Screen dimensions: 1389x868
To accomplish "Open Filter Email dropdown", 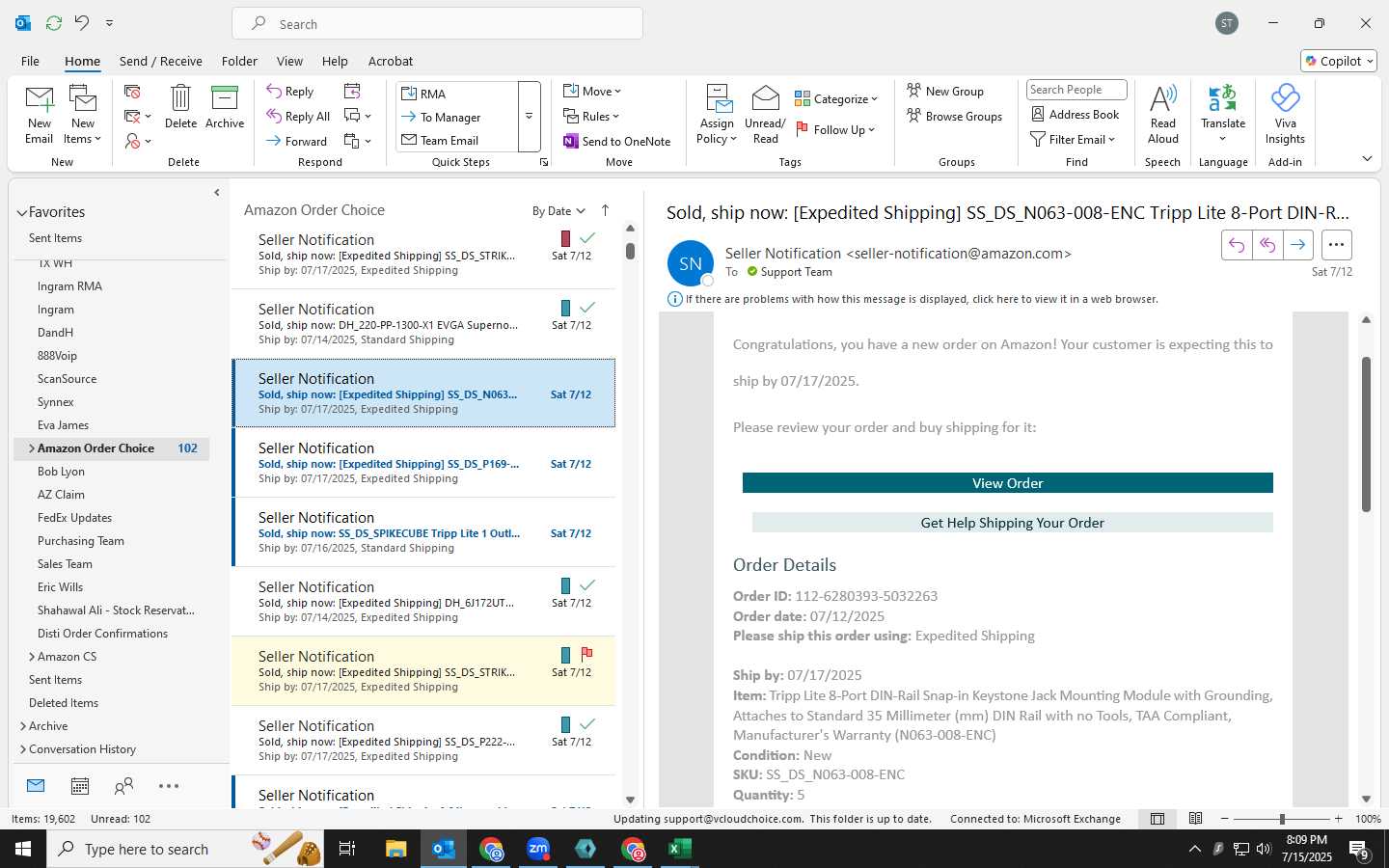I will [x=1073, y=139].
